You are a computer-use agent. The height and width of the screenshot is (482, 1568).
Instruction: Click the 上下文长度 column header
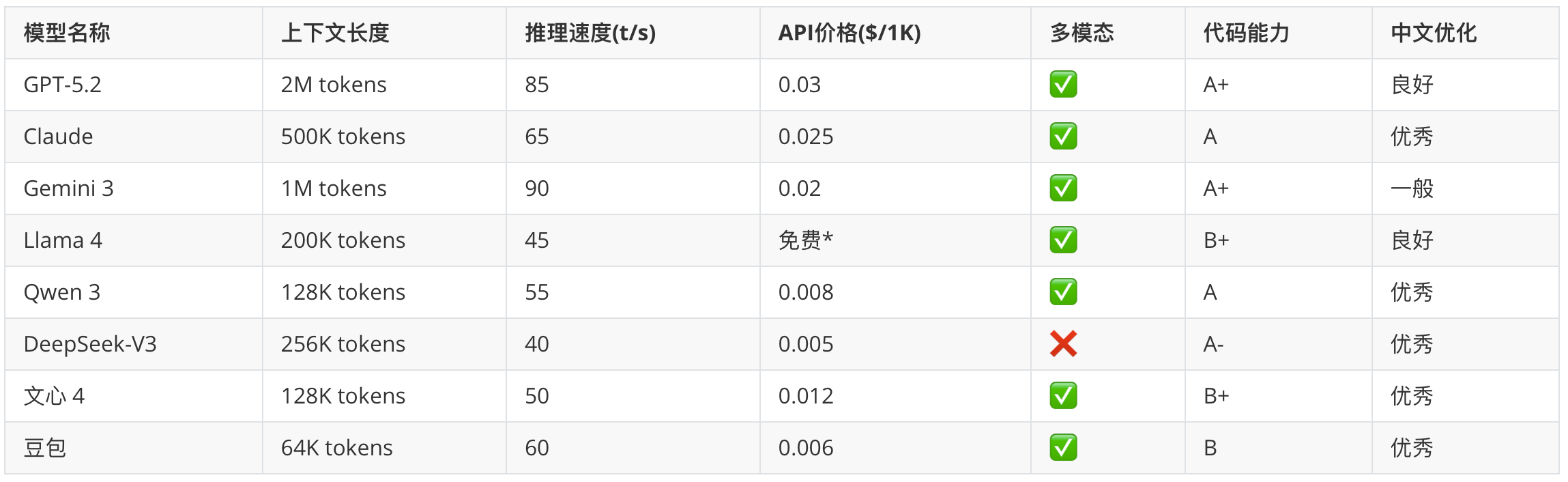[335, 33]
